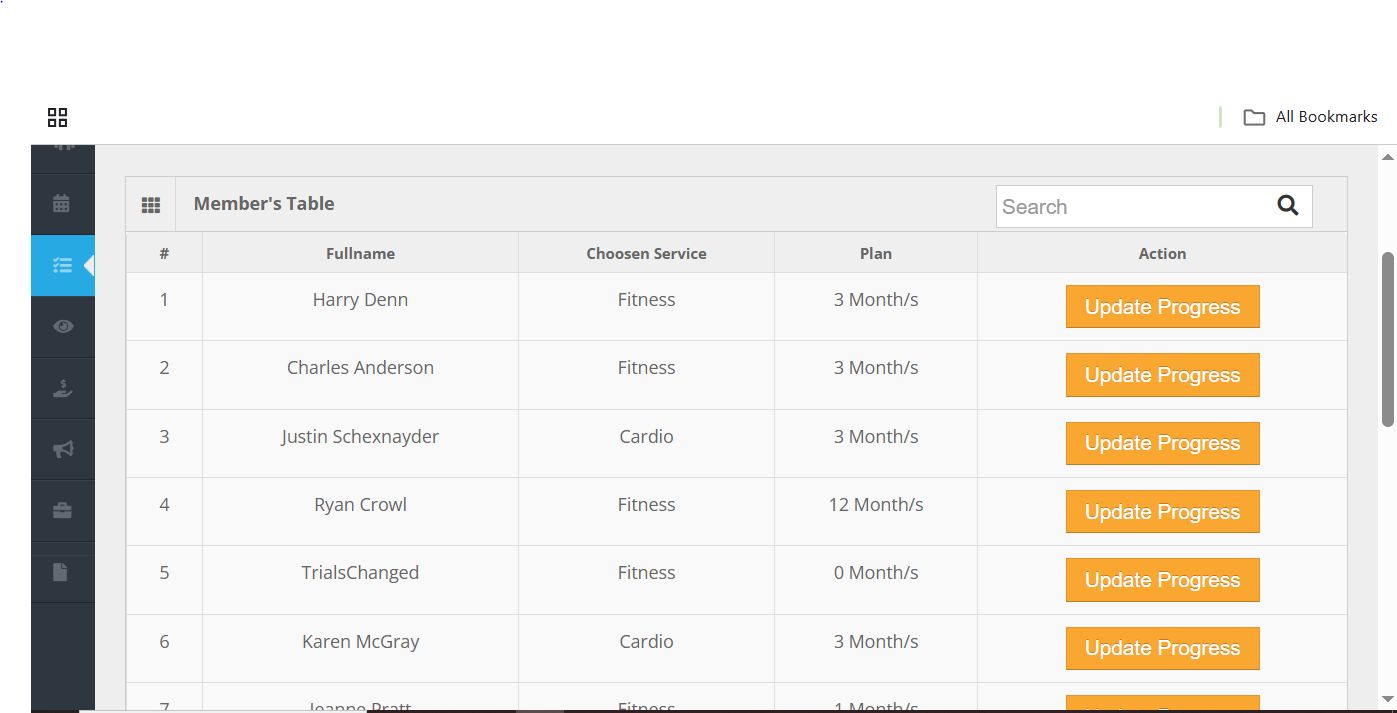The width and height of the screenshot is (1397, 713).
Task: Click the checklist icon in sidebar
Action: click(x=62, y=265)
